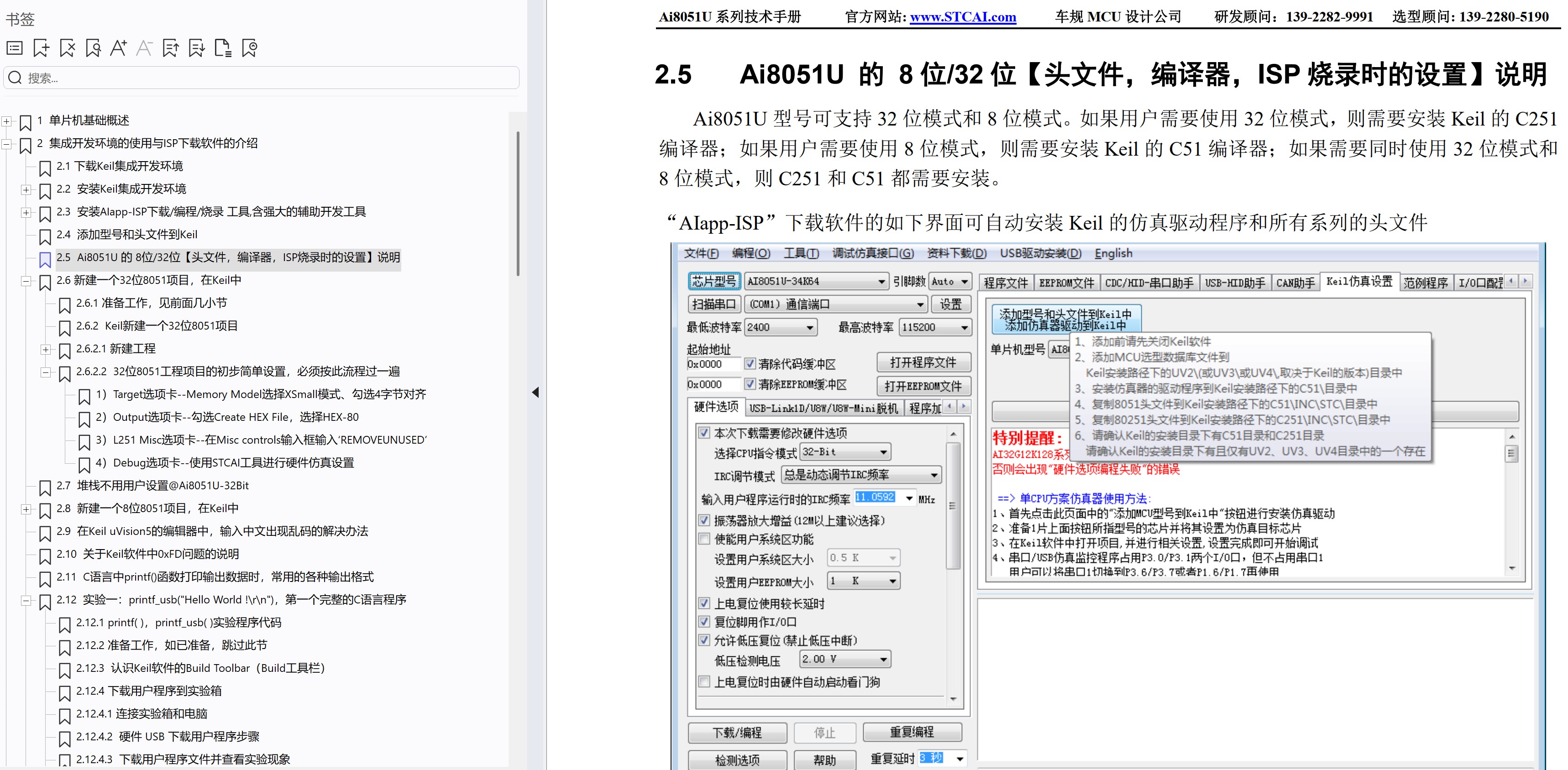Click bookmark icon with down arrow
Image resolution: width=1568 pixels, height=770 pixels.
pyautogui.click(x=197, y=47)
